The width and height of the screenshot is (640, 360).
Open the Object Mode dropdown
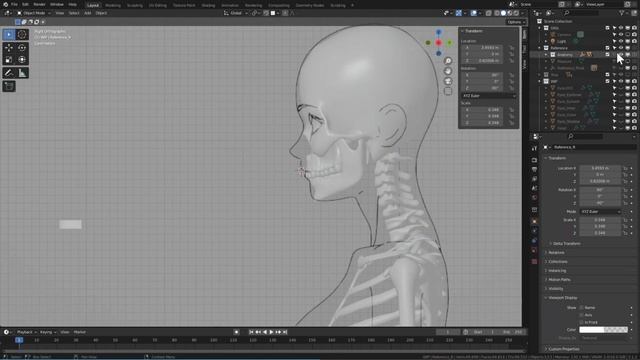point(34,13)
